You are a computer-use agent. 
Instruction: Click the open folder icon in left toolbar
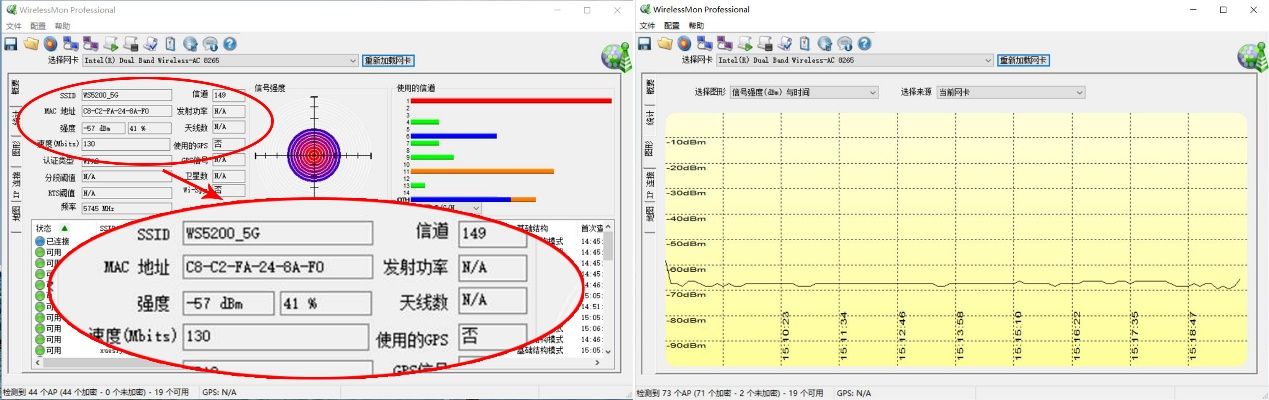pos(31,44)
